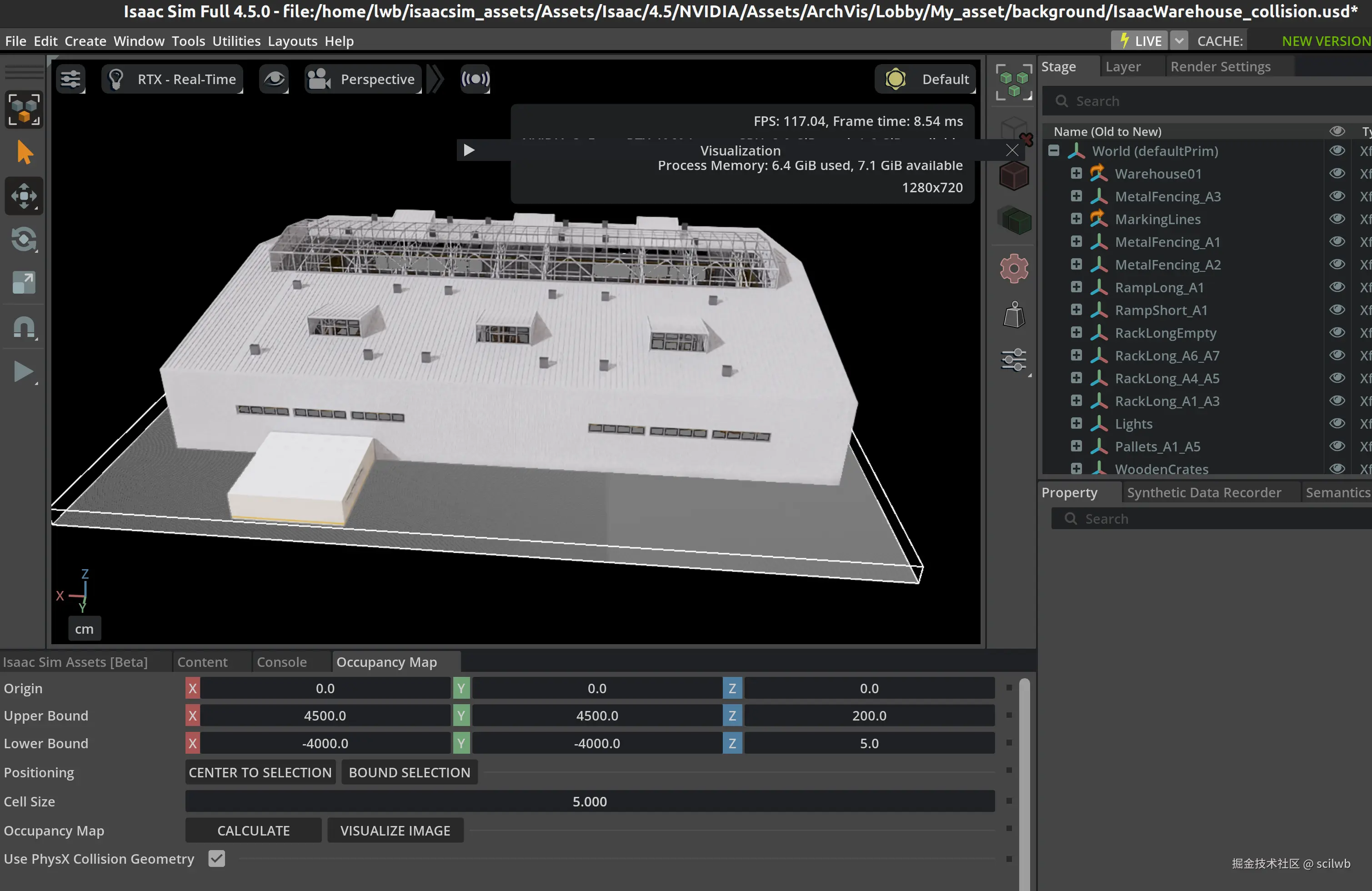Toggle visibility of the Lights prim
Viewport: 1372px width, 891px height.
point(1337,424)
